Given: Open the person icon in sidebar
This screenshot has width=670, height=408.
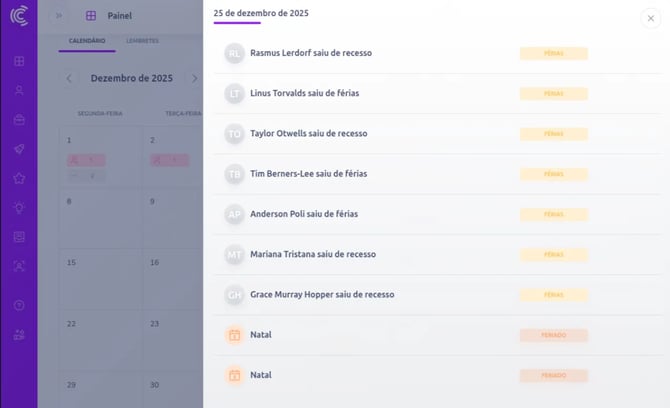Looking at the screenshot, I should click(19, 90).
